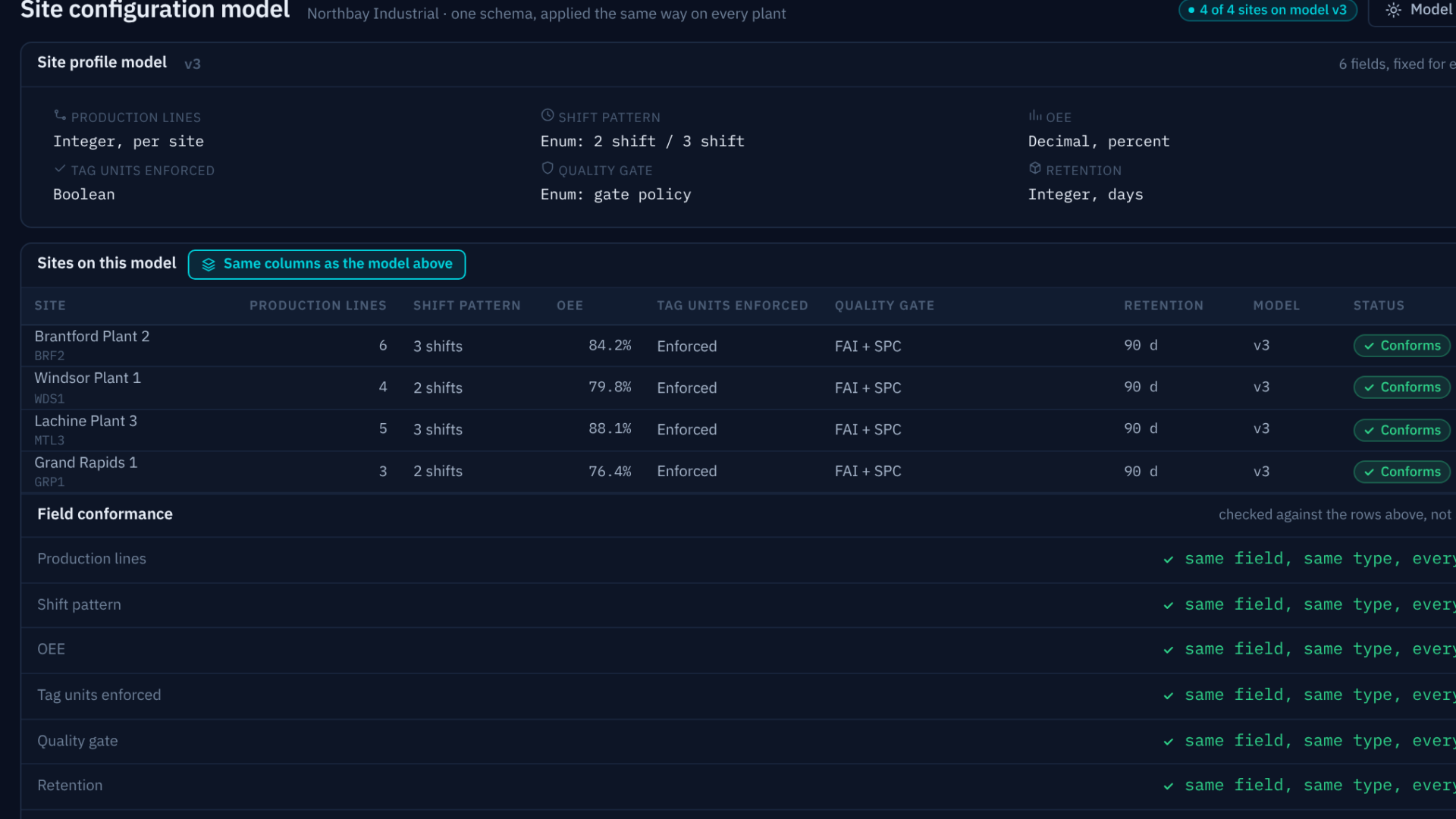Click the Tag units enforced conformance check icon

[x=1169, y=695]
